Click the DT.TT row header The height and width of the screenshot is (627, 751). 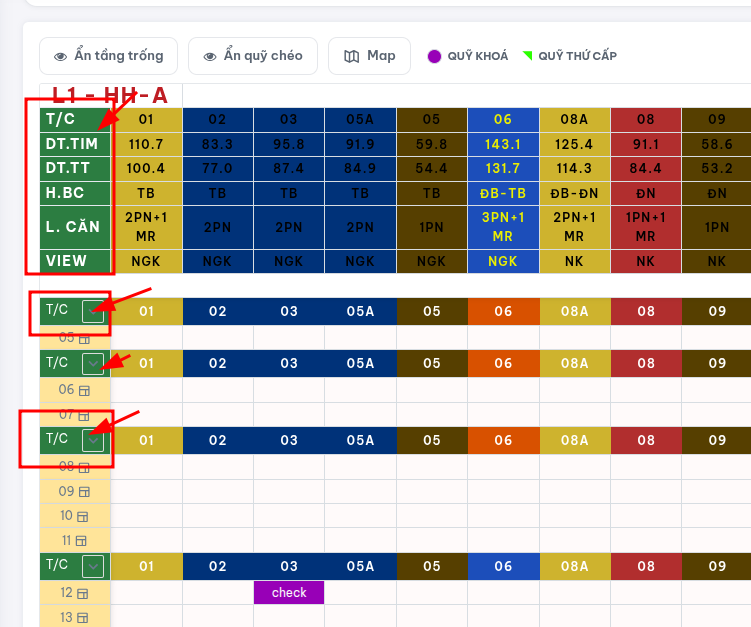click(75, 169)
